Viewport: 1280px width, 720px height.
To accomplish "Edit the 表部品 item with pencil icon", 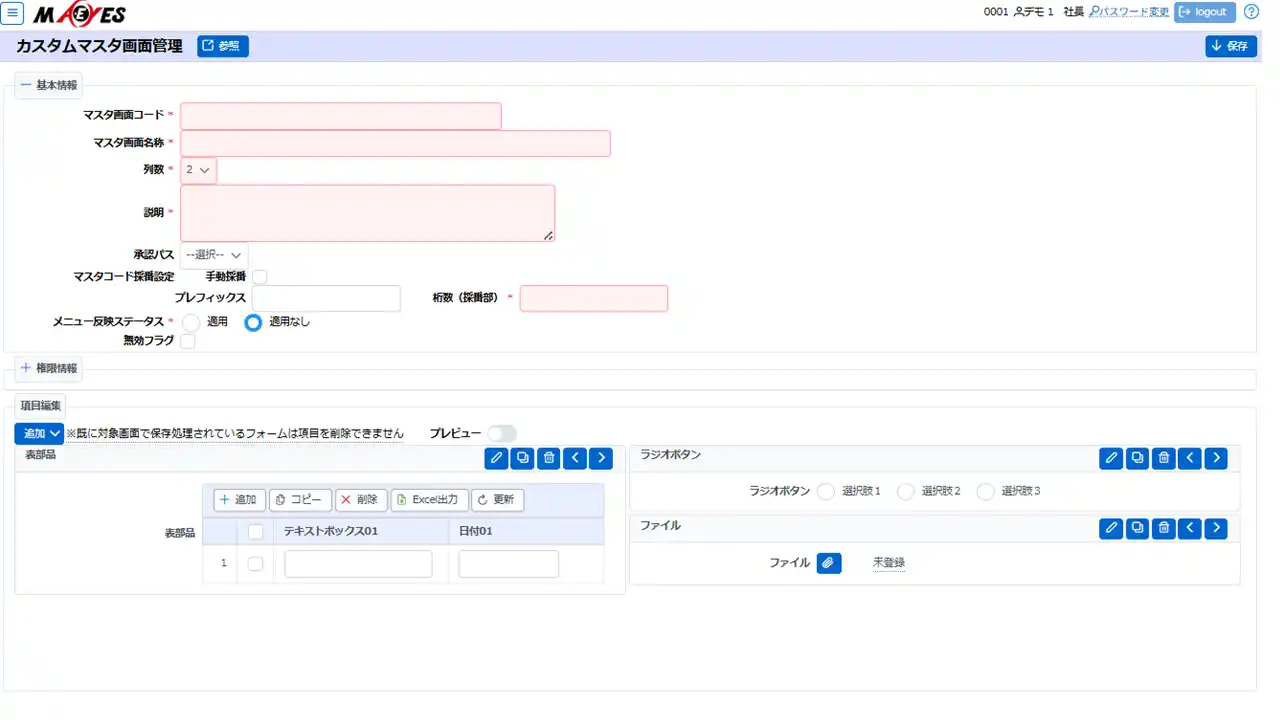I will point(496,458).
